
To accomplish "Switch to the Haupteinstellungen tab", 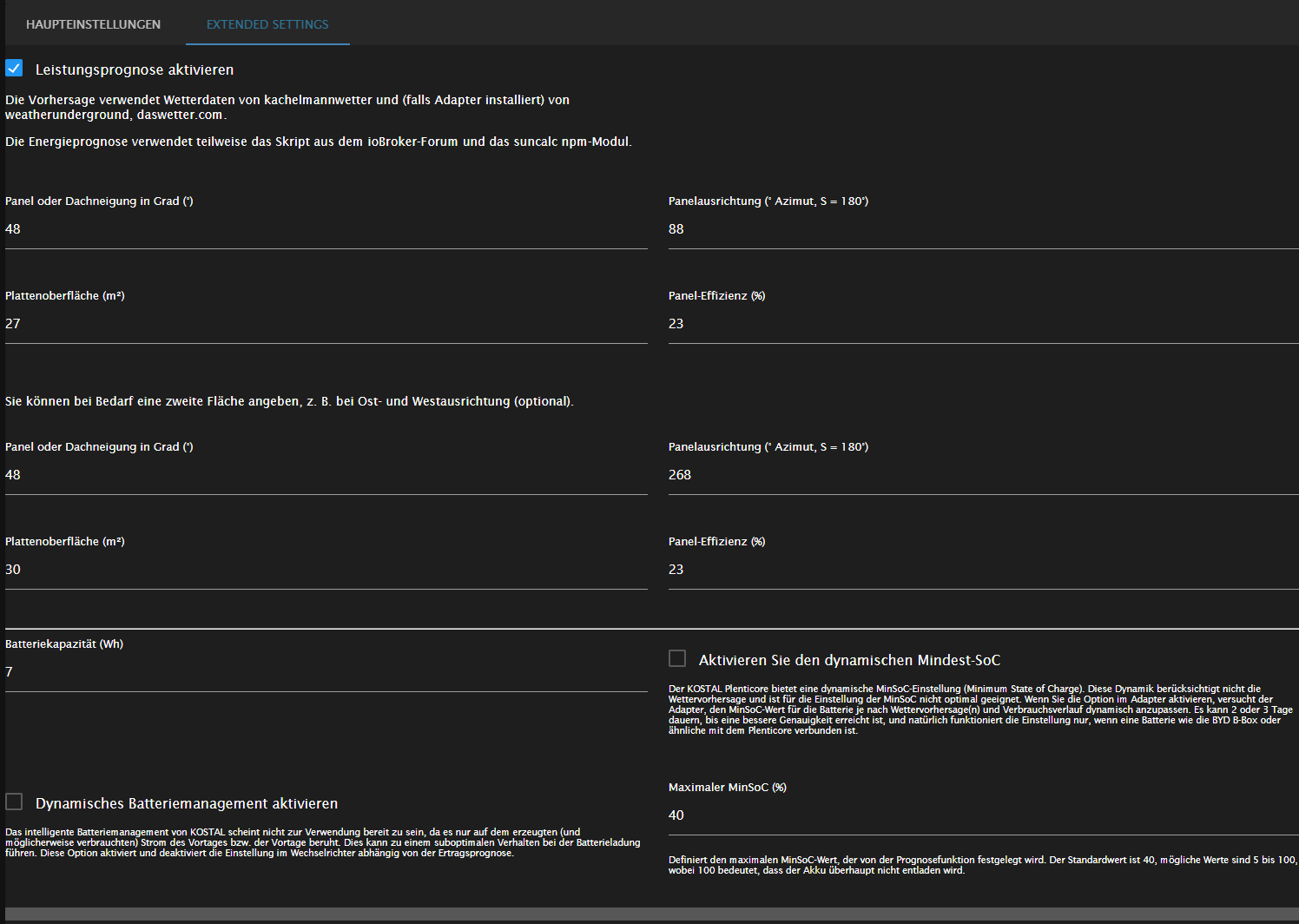I will click(x=93, y=24).
